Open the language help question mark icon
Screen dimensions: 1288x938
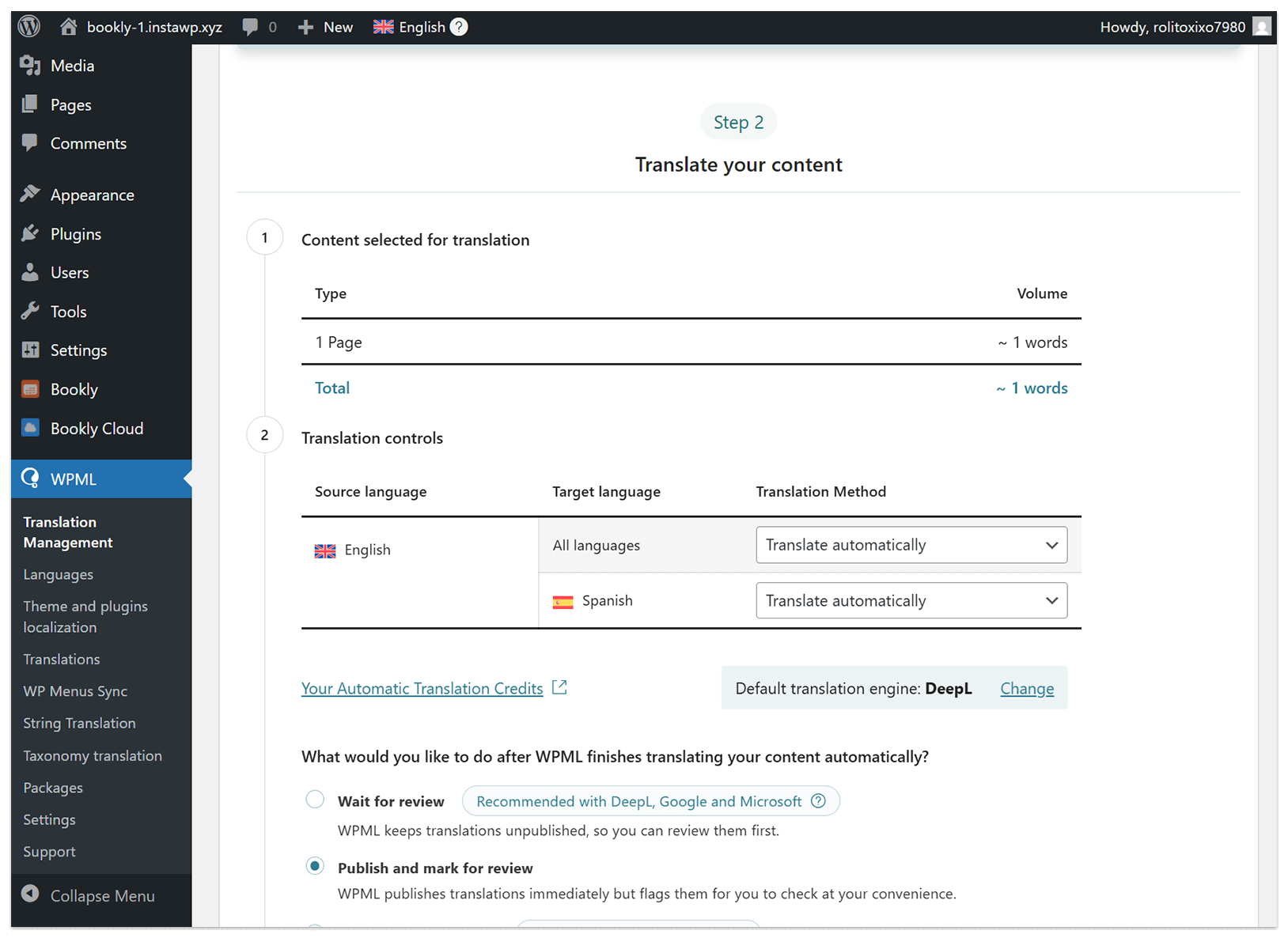click(459, 27)
